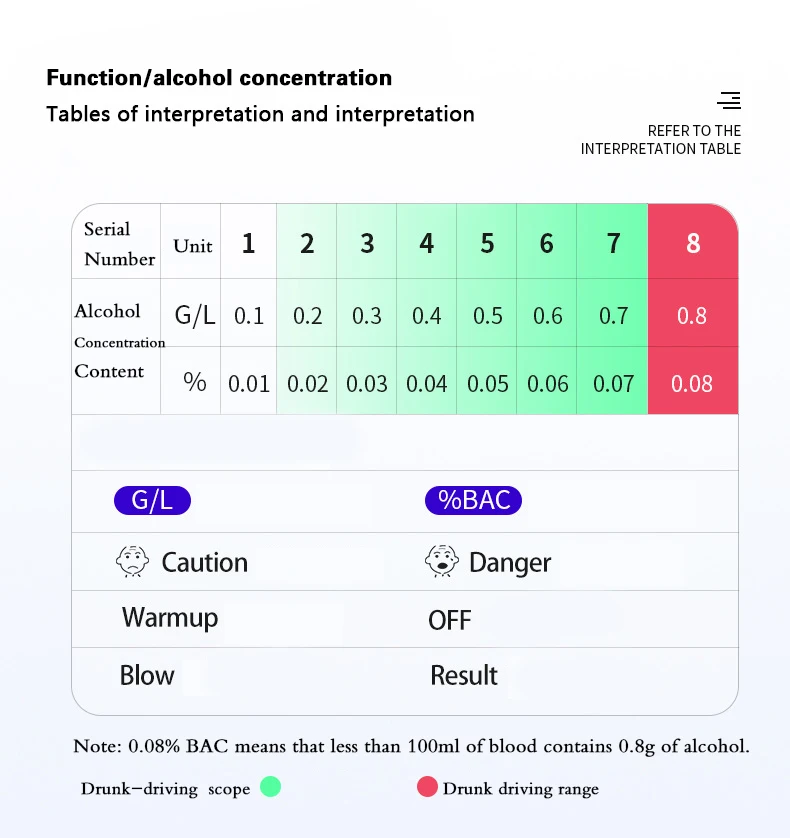This screenshot has width=790, height=838.
Task: Click the red drunk driving range dot
Action: tap(427, 787)
